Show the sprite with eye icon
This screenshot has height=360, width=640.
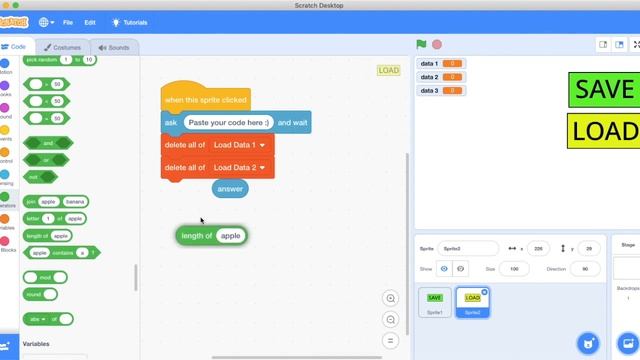coord(444,269)
